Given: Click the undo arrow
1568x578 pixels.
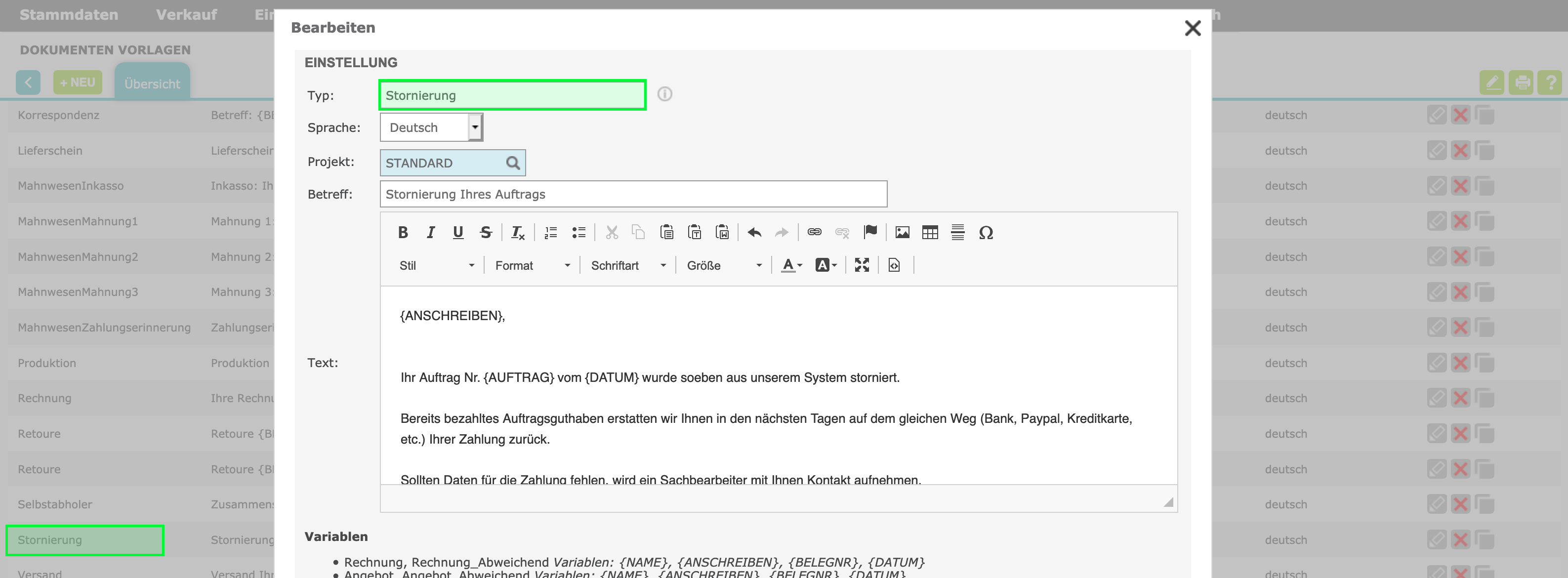Looking at the screenshot, I should click(754, 232).
